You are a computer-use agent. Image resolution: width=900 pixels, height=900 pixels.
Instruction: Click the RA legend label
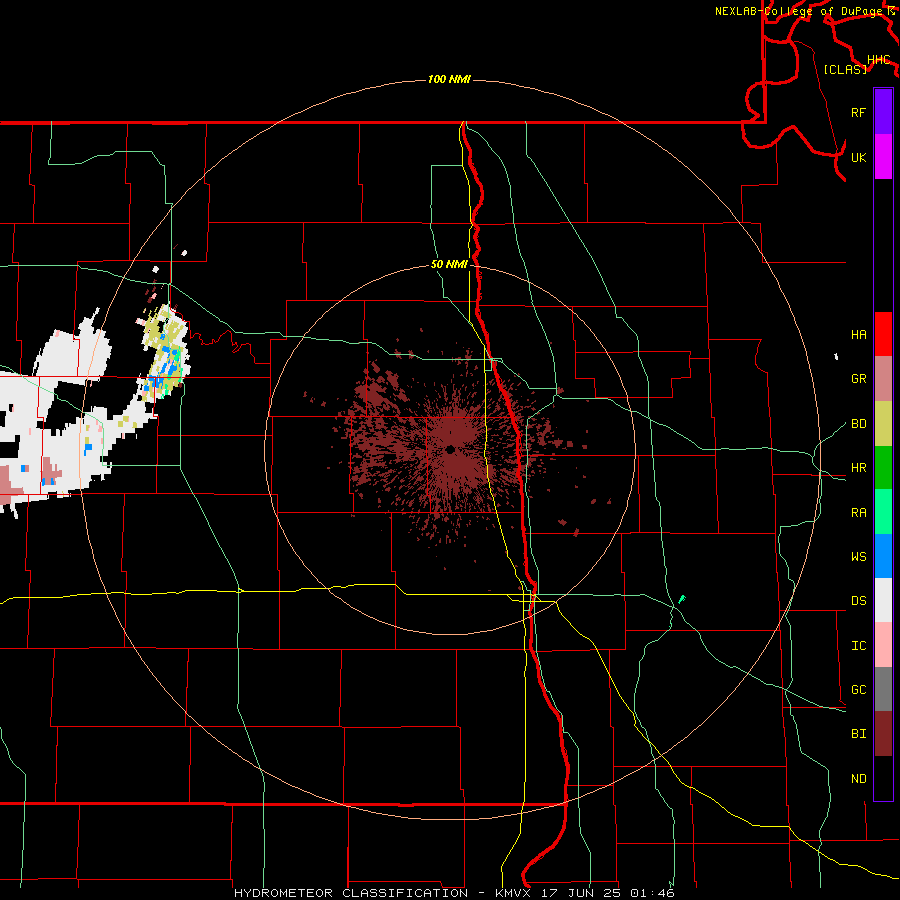click(859, 513)
